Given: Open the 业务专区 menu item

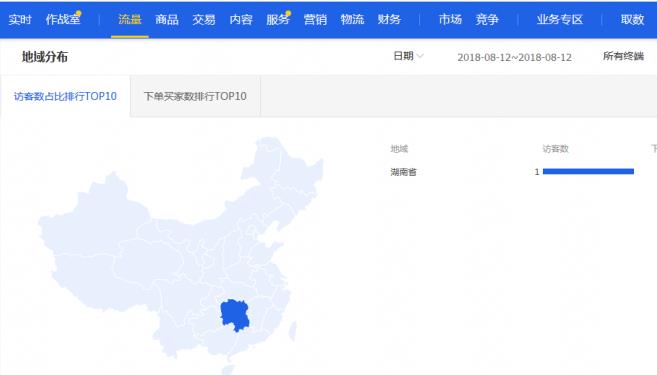Looking at the screenshot, I should (x=559, y=19).
